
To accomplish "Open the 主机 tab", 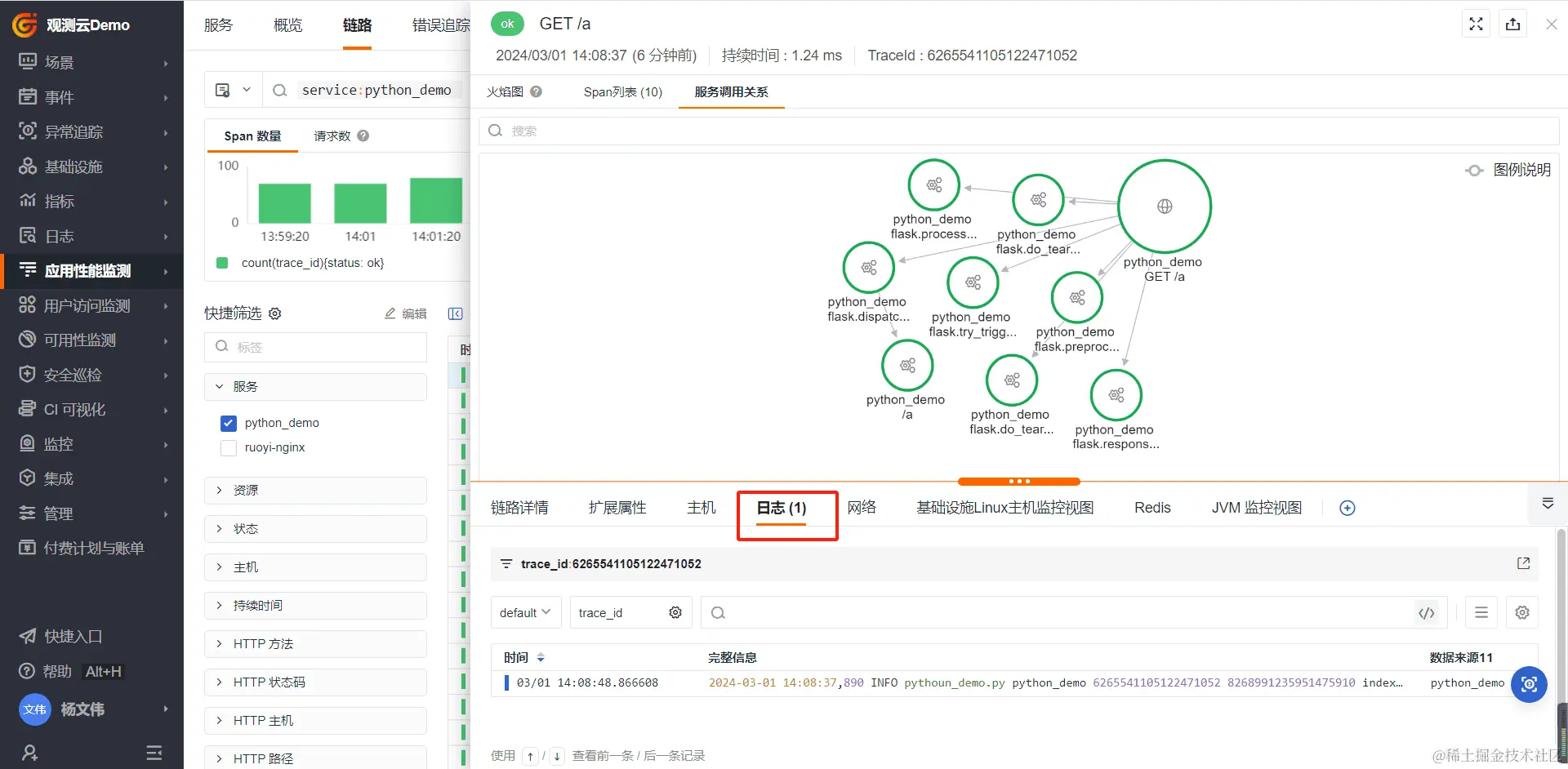I will coord(702,508).
